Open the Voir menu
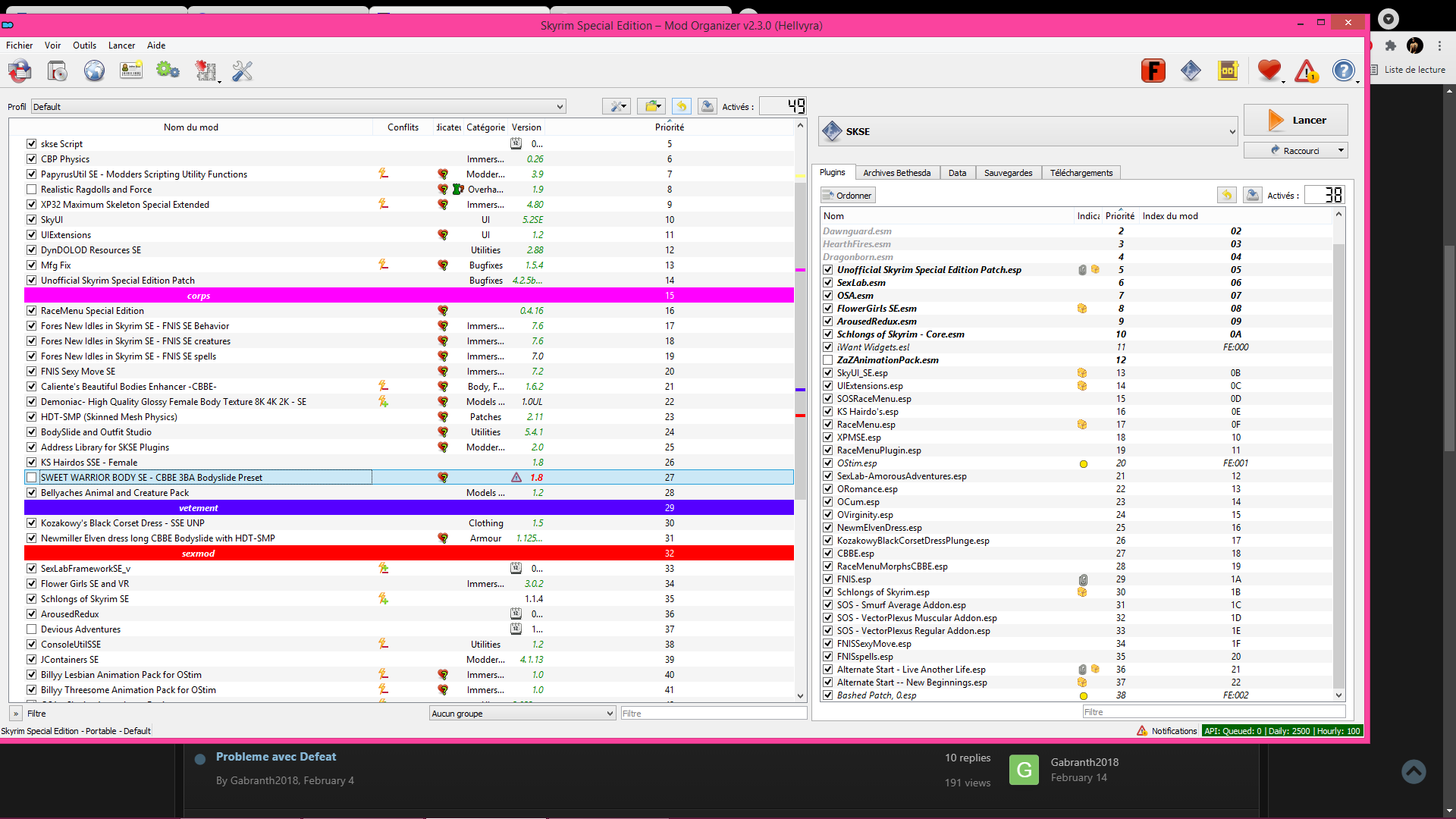 tap(52, 45)
